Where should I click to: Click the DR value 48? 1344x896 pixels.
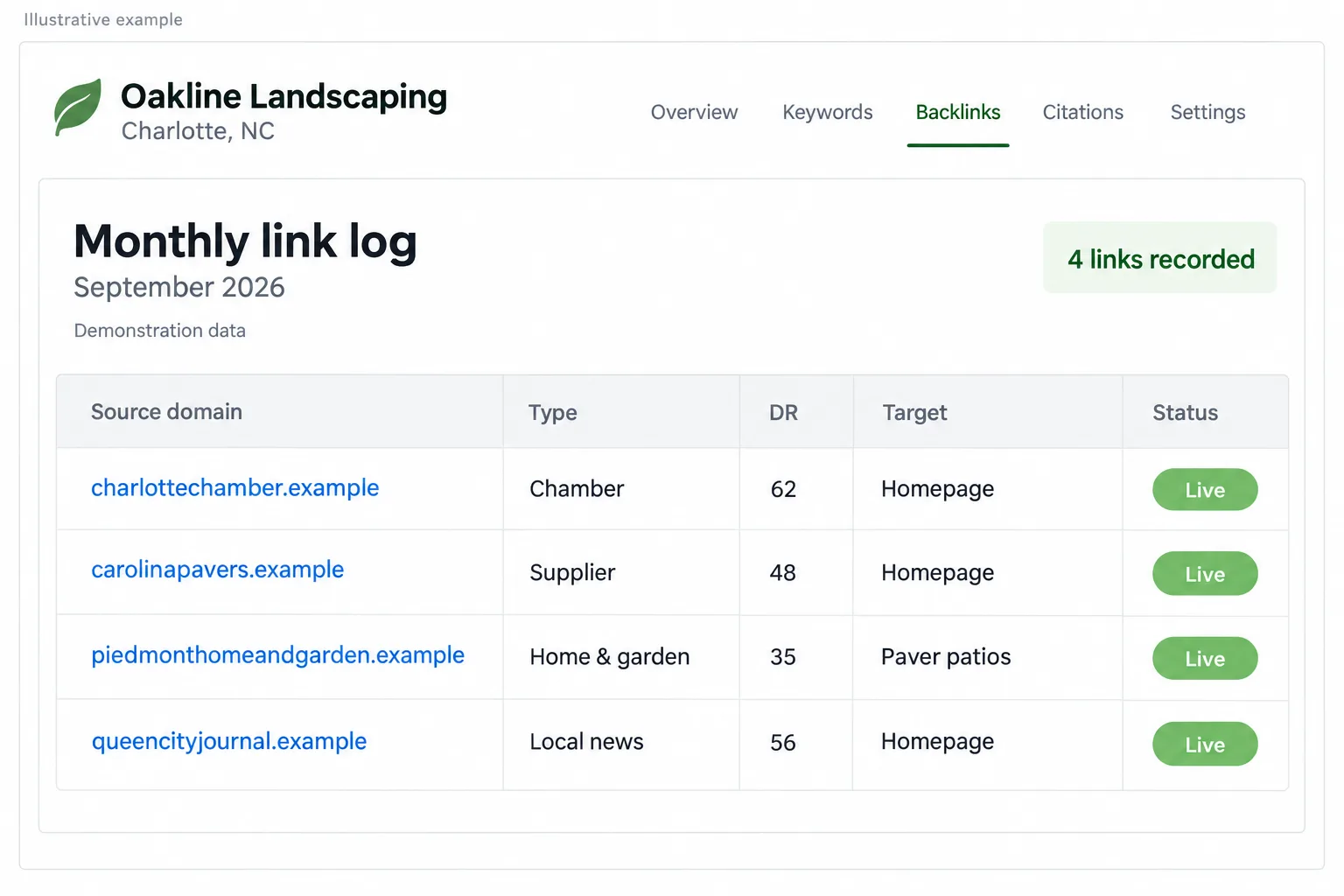(x=783, y=573)
